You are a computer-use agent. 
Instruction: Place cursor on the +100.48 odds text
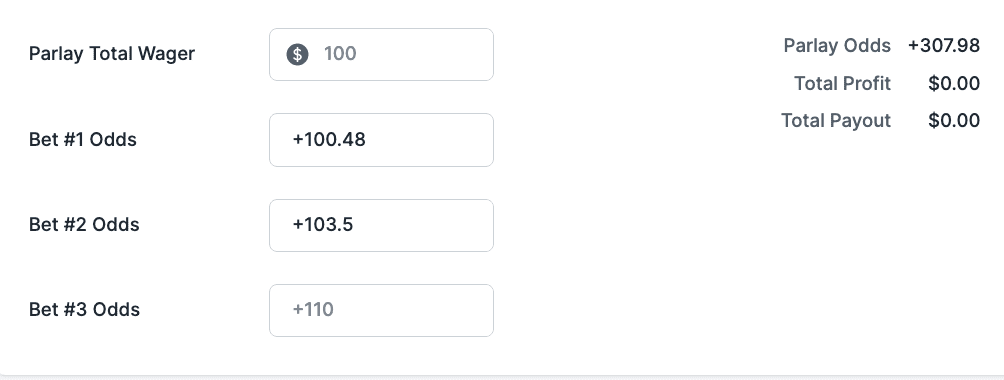(x=329, y=140)
